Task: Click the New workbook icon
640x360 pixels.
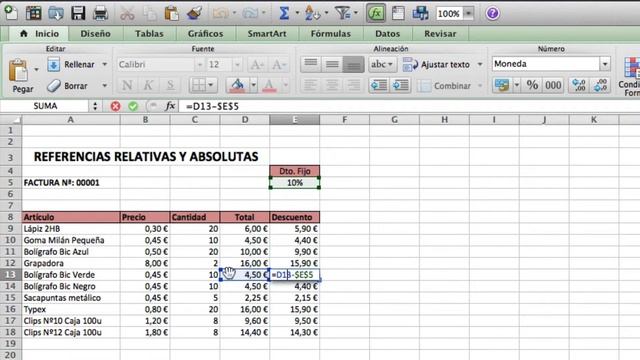Action: (11, 13)
